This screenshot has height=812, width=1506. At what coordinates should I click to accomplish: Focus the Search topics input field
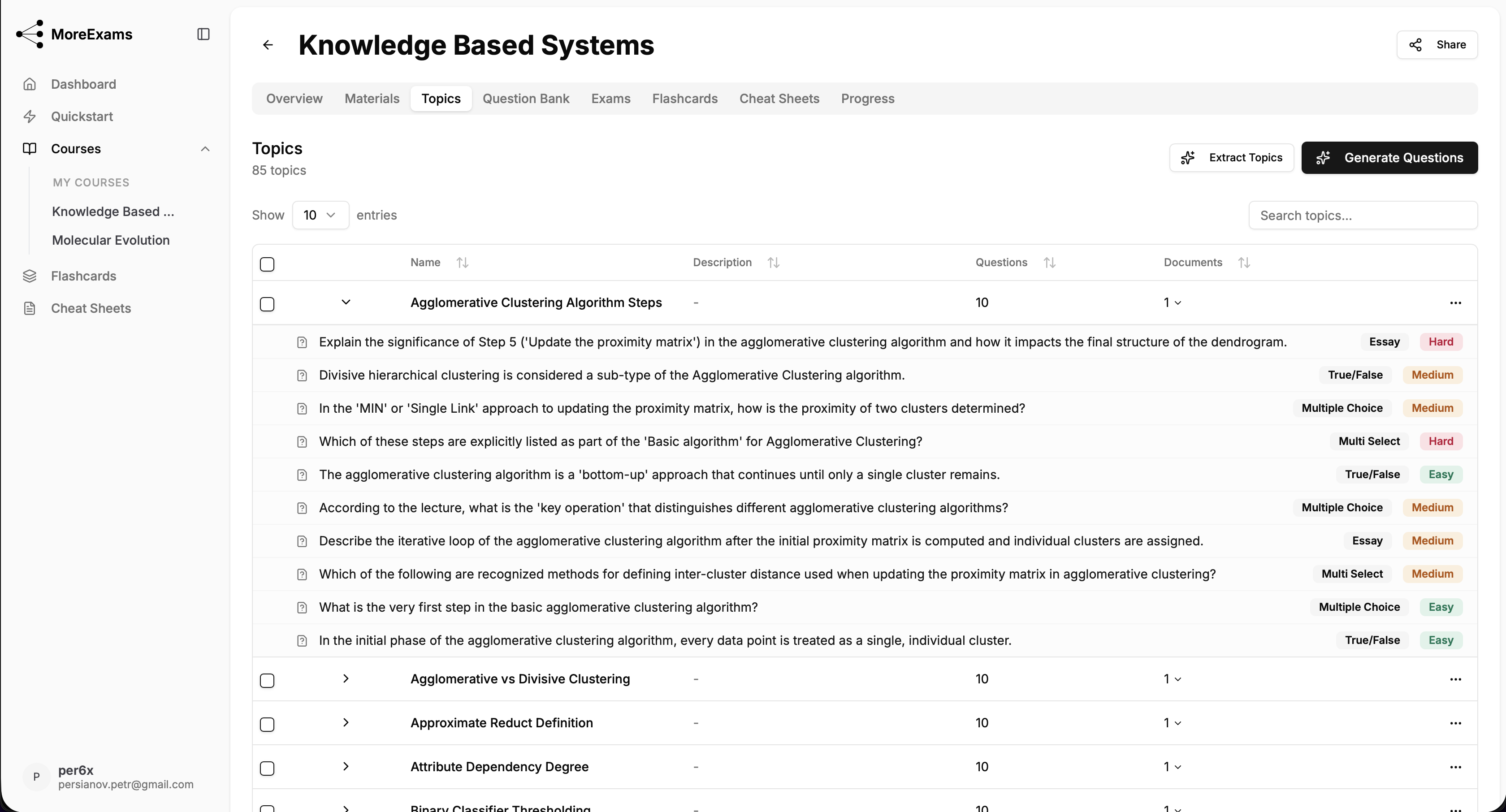1363,216
